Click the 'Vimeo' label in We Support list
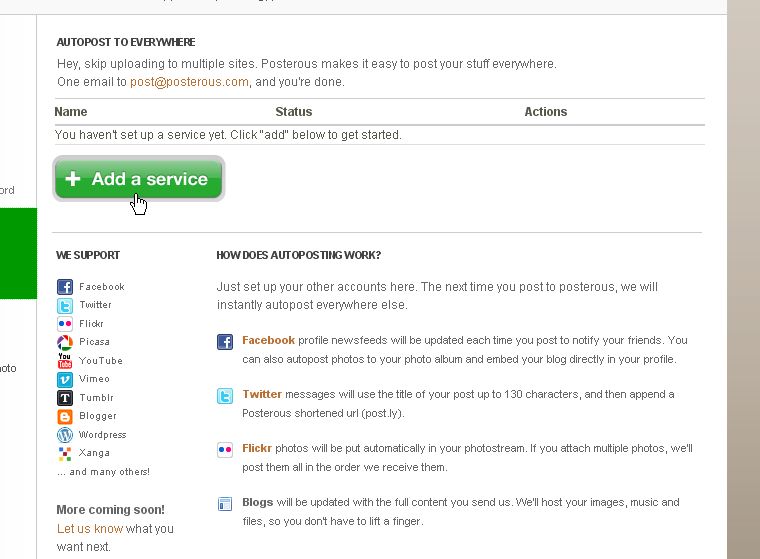Image resolution: width=760 pixels, height=559 pixels. click(95, 379)
